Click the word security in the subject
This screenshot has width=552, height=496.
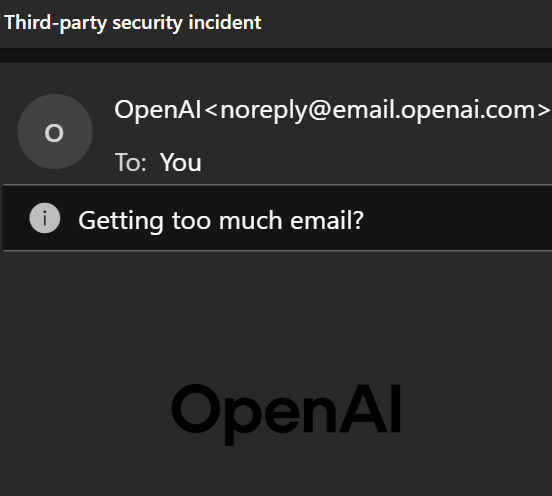[x=147, y=23]
